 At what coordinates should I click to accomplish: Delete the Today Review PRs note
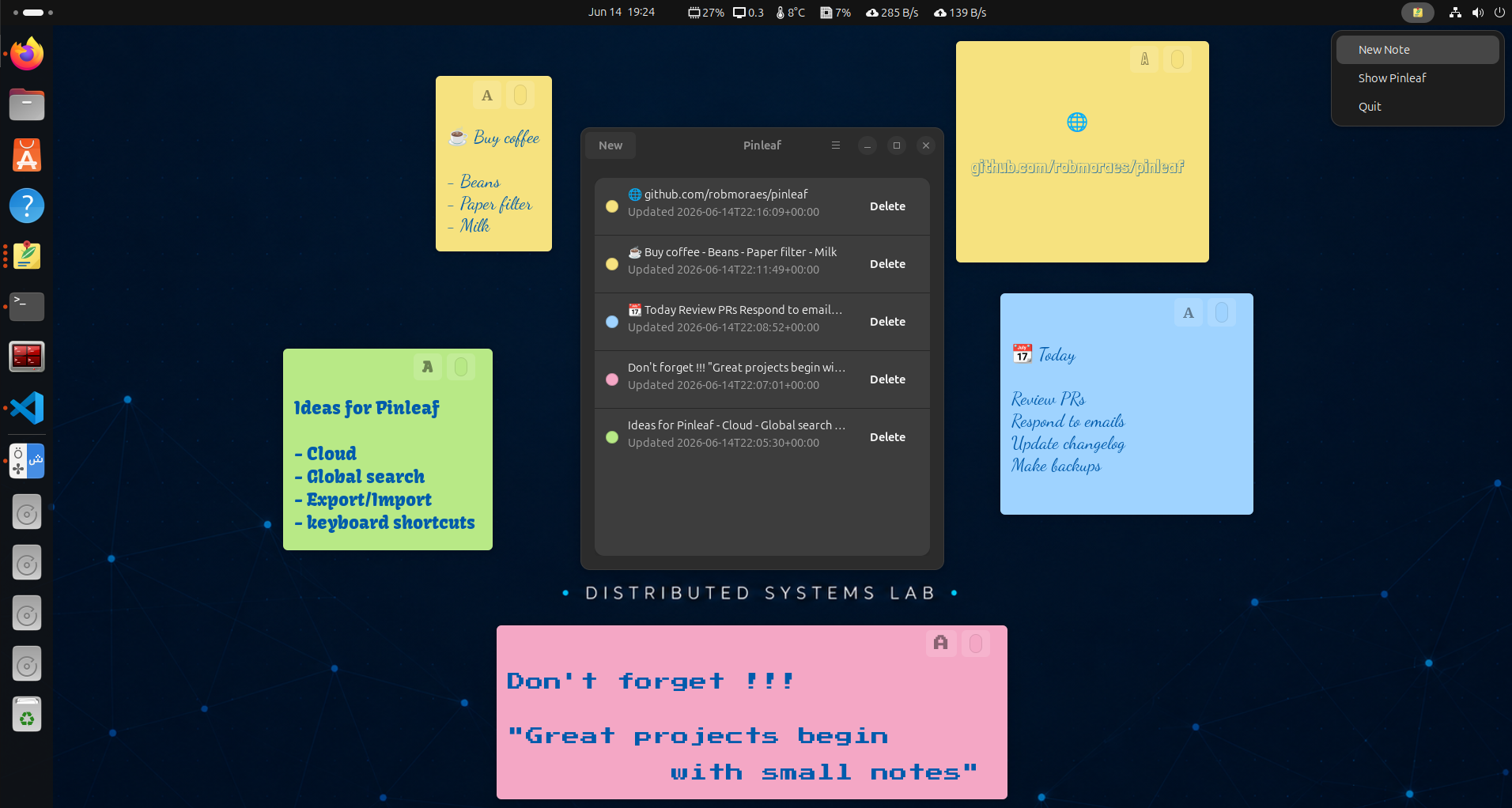coord(887,322)
